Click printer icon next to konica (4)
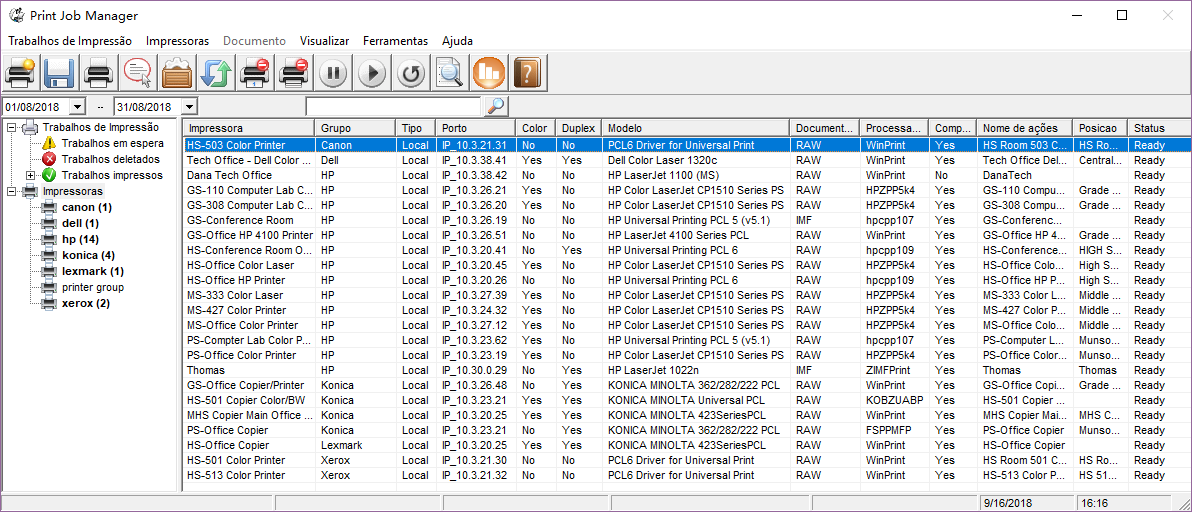 (49, 255)
